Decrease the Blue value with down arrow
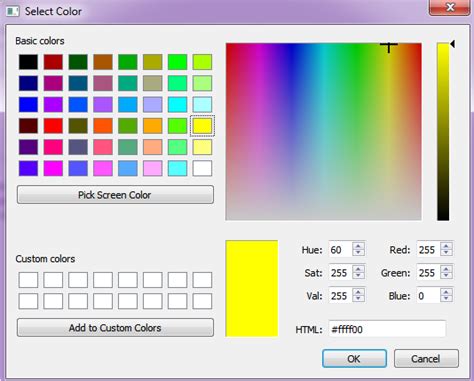Image resolution: width=474 pixels, height=381 pixels. 446,299
